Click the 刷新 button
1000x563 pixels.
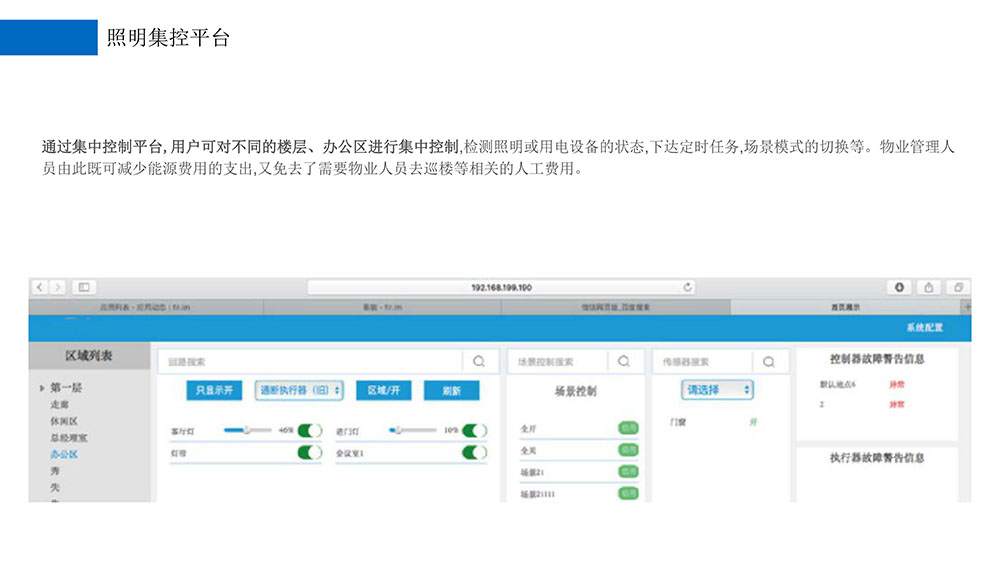click(451, 391)
